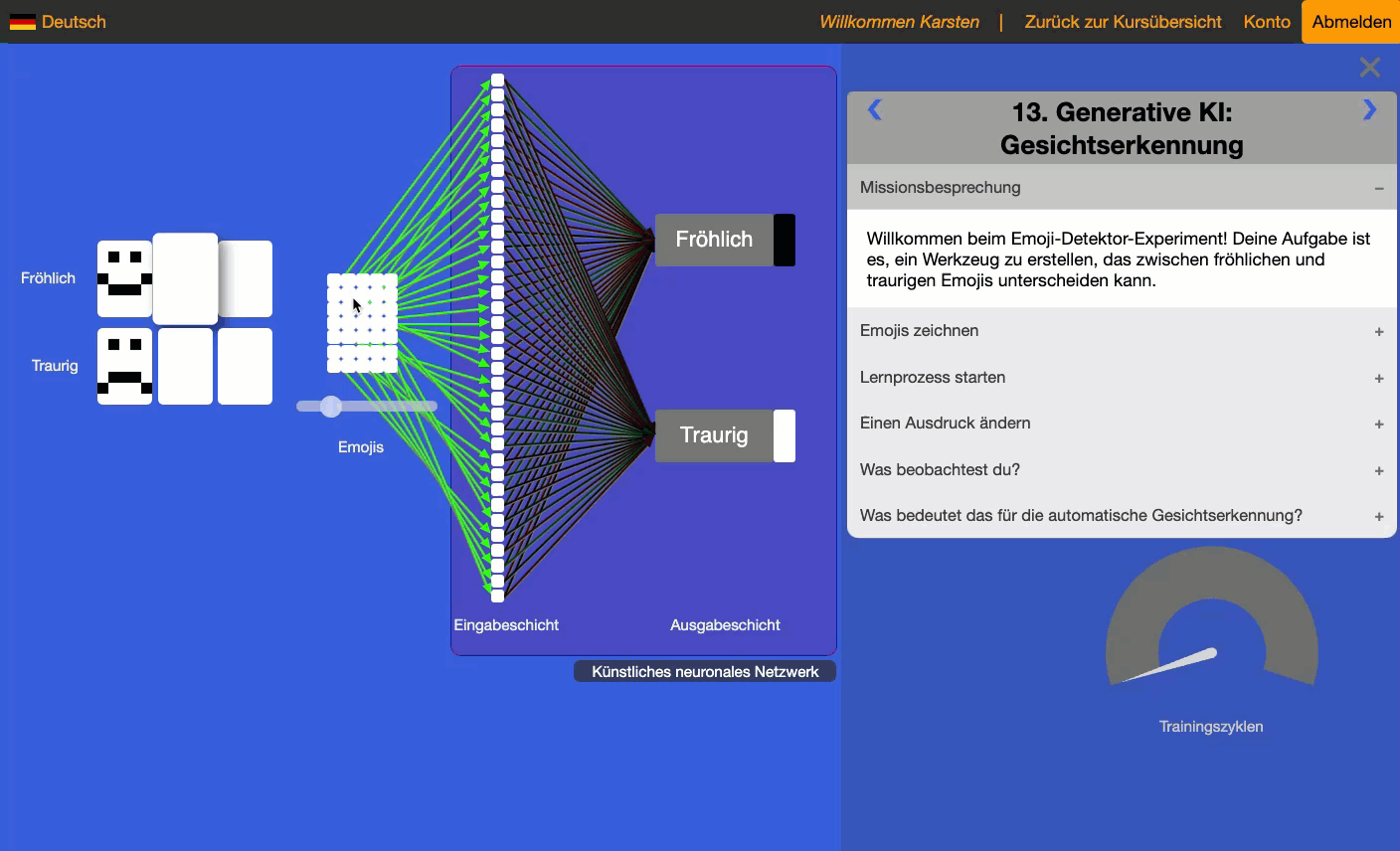Go to next mission with right chevron
The width and height of the screenshot is (1400, 851).
[1369, 110]
